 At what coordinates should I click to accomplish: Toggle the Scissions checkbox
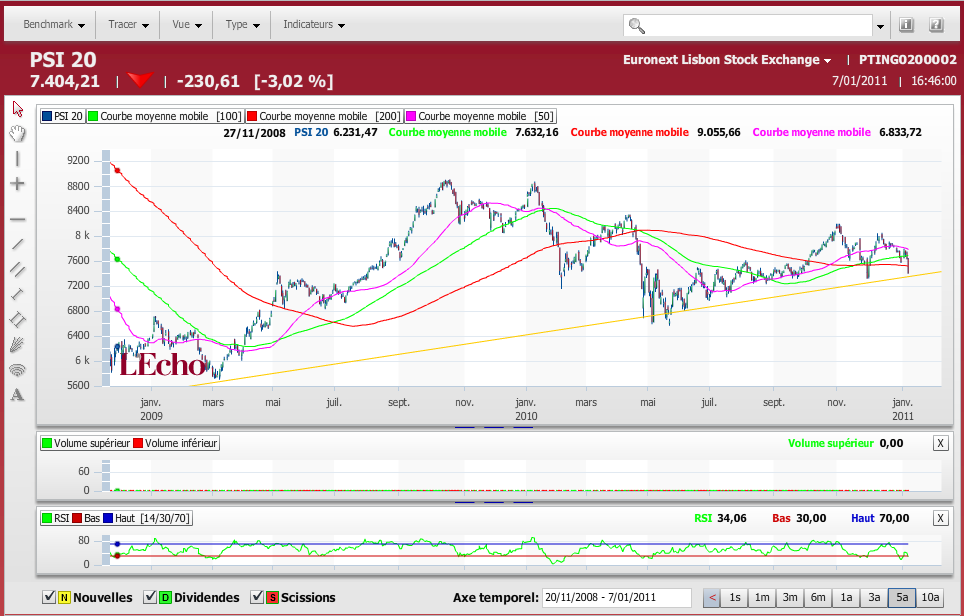point(257,597)
